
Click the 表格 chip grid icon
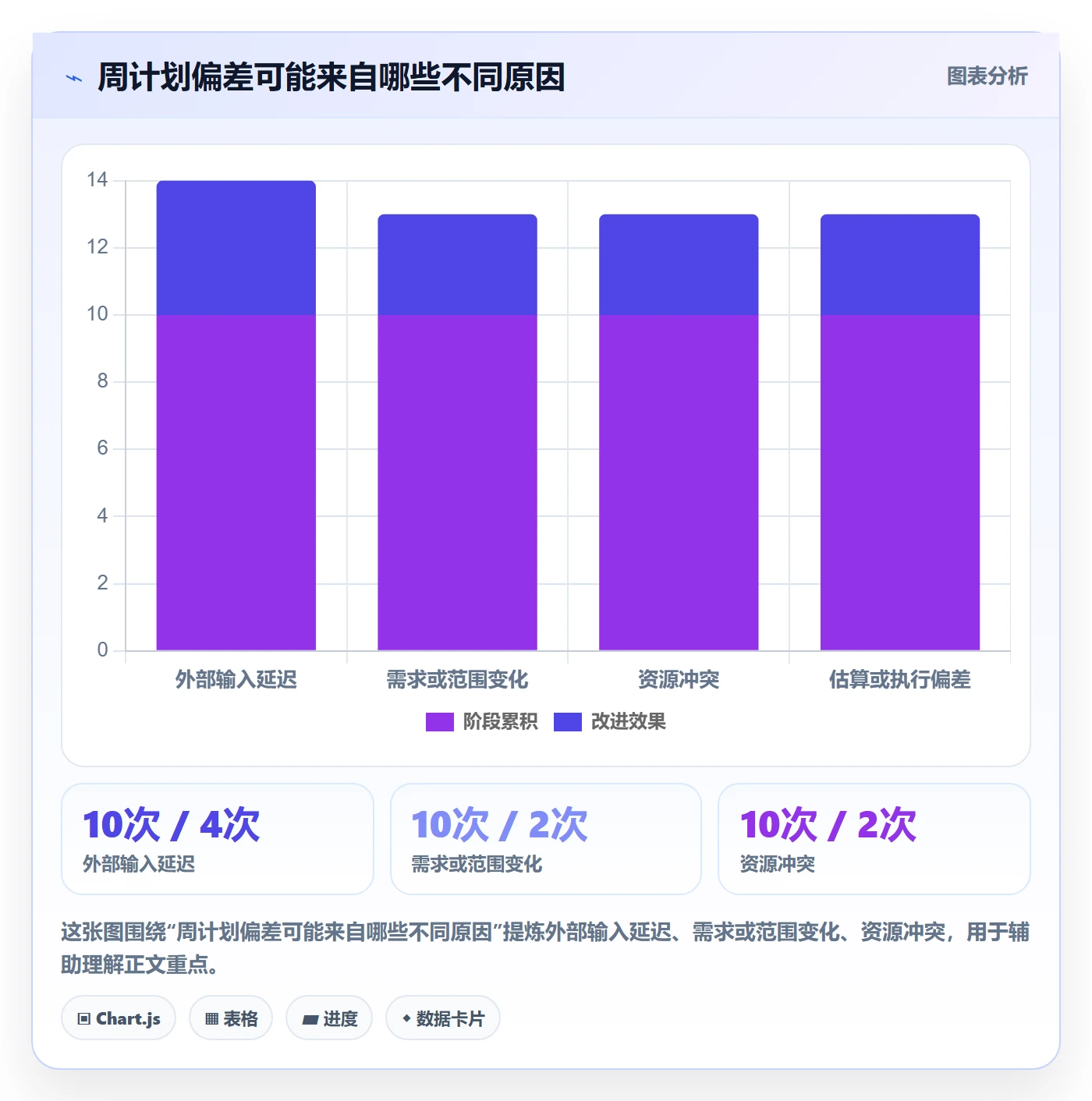(x=211, y=1019)
